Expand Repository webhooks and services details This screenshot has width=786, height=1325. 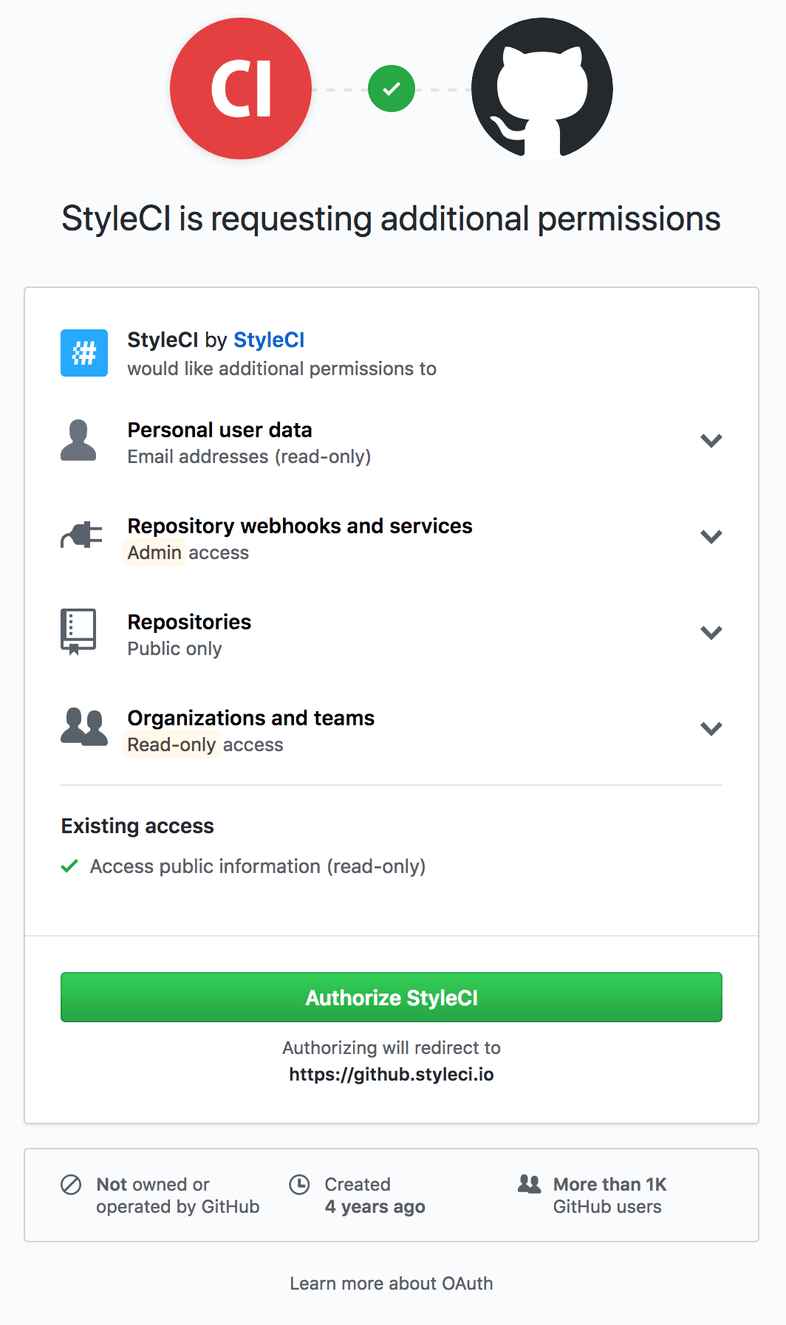[711, 537]
